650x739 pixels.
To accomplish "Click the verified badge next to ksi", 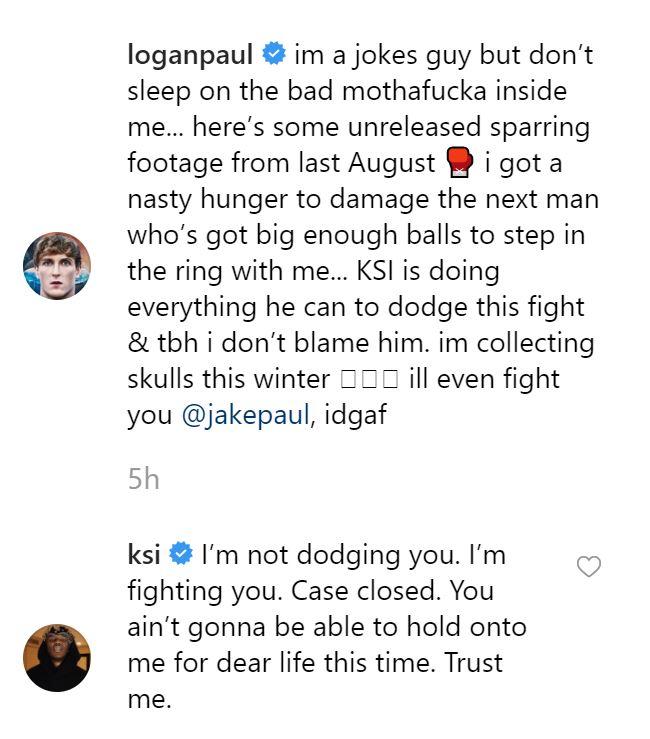I will pyautogui.click(x=181, y=554).
